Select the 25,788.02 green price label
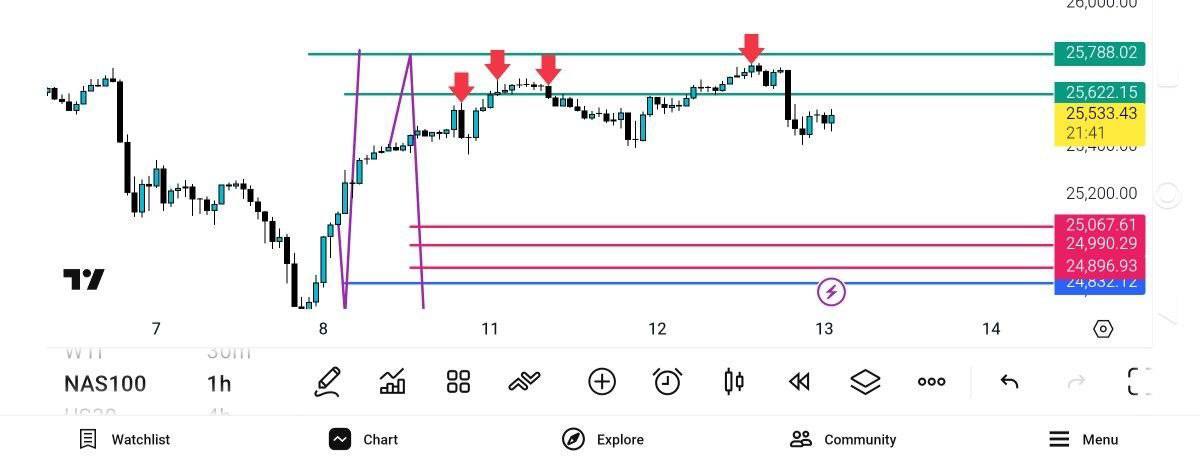 click(x=1100, y=53)
